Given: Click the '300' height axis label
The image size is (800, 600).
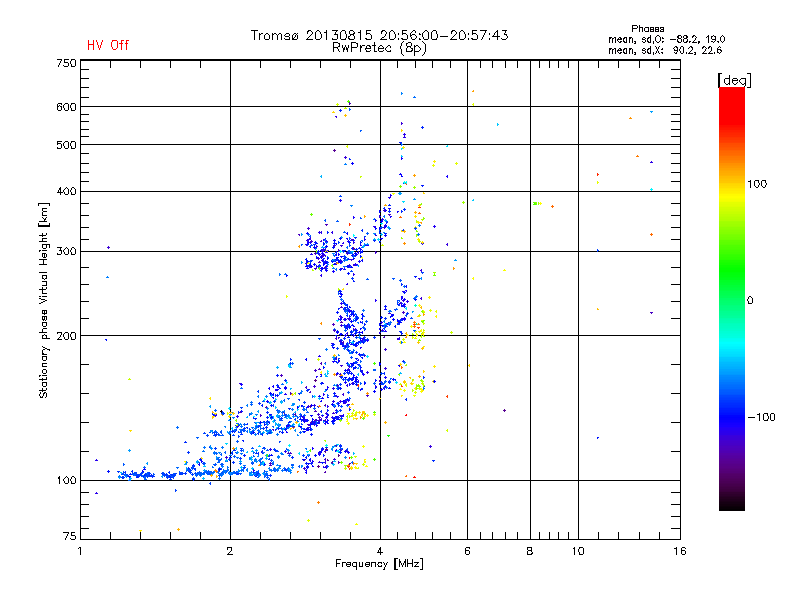Looking at the screenshot, I should (x=66, y=252).
